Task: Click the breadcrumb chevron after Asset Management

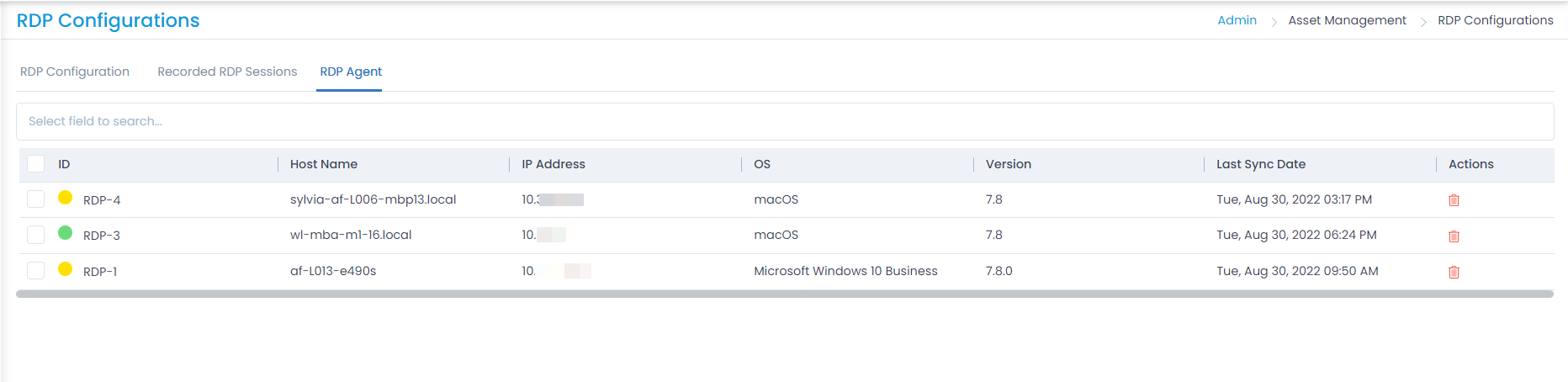Action: coord(1423,22)
